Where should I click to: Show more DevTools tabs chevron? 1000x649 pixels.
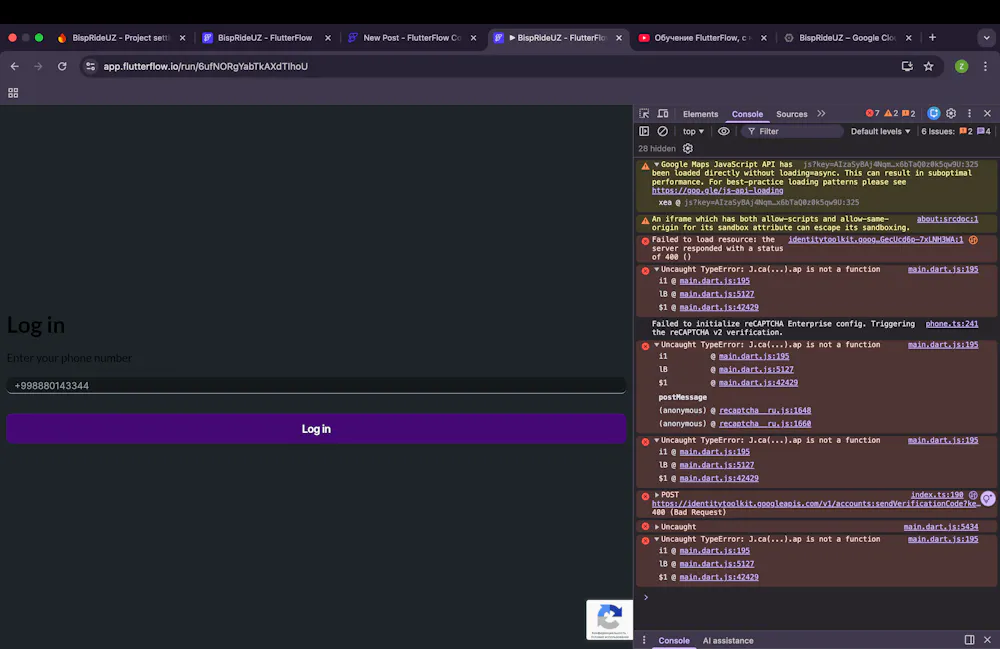tap(821, 113)
